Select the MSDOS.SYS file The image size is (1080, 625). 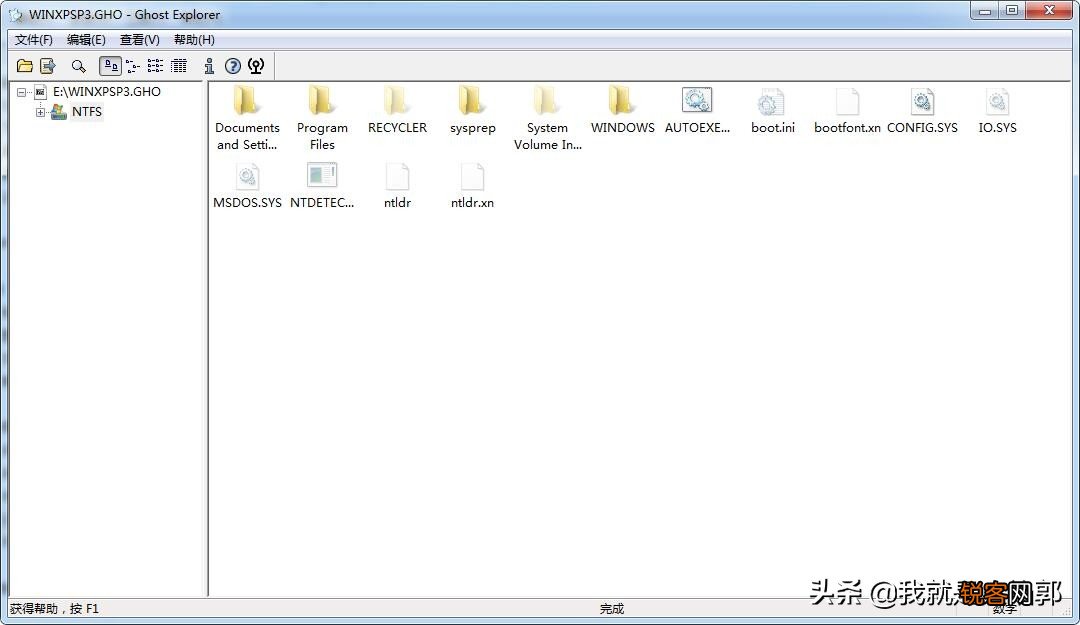click(x=247, y=185)
